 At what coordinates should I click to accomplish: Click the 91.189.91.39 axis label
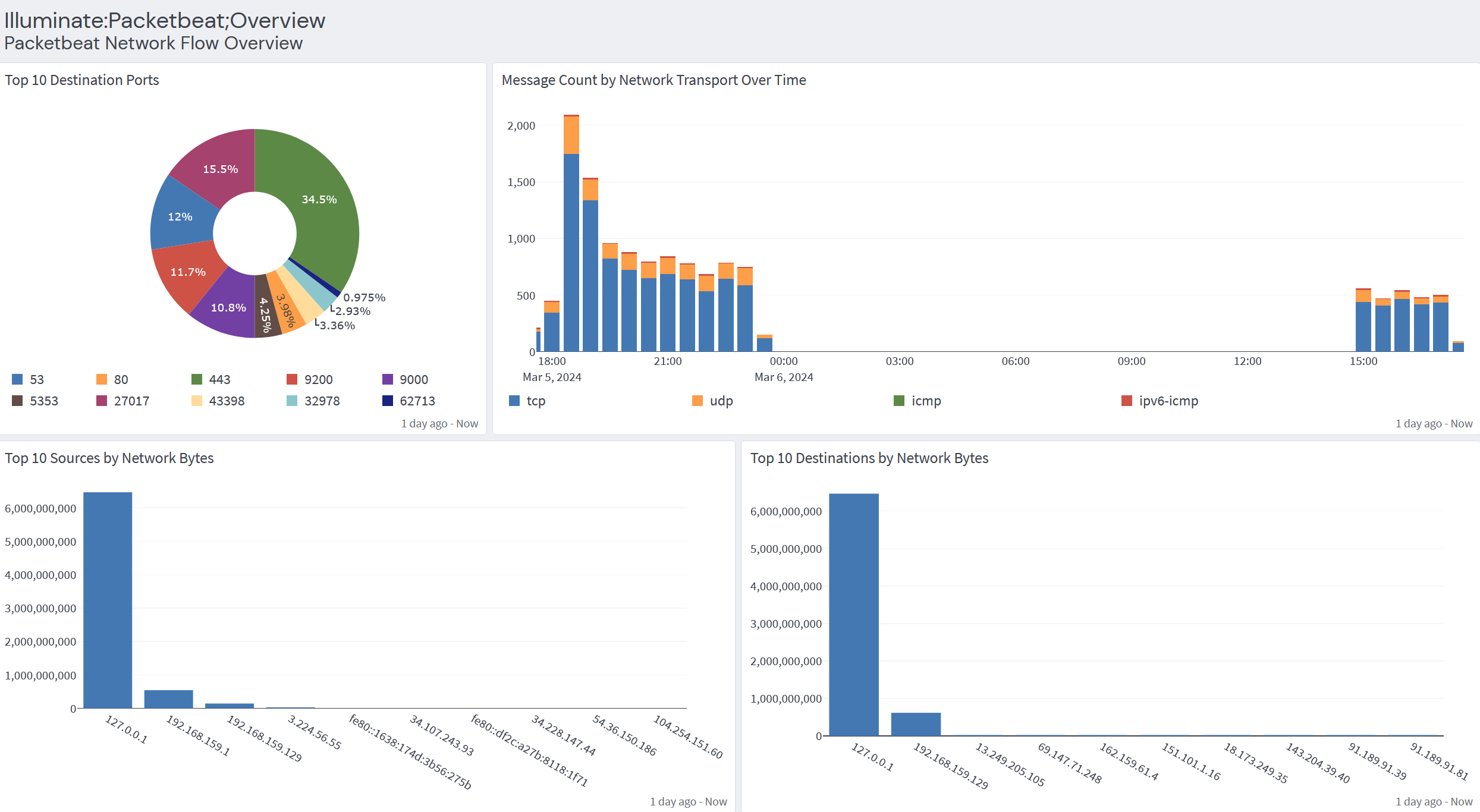click(1378, 761)
